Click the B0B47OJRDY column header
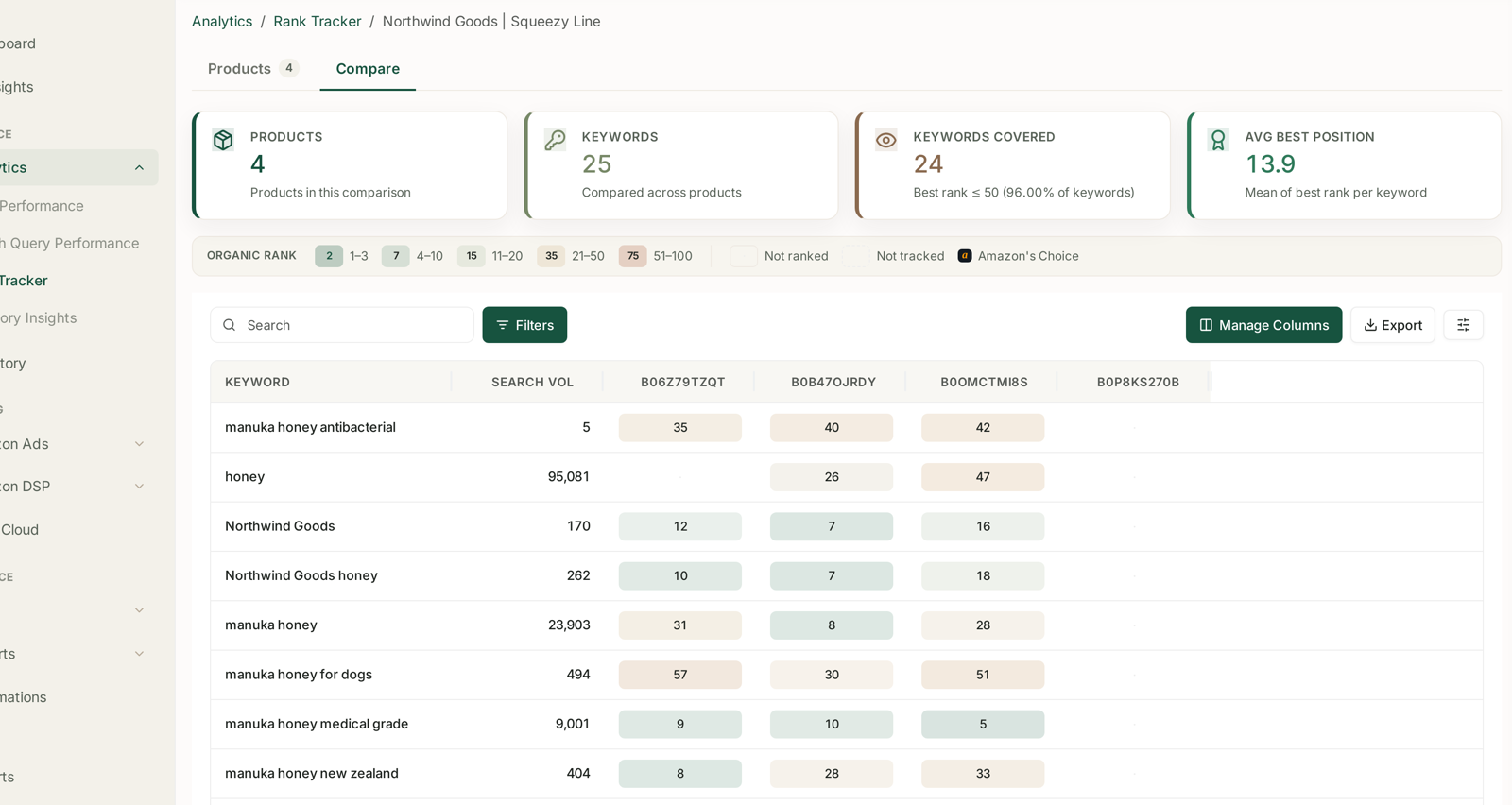This screenshot has width=1512, height=805. coord(833,383)
